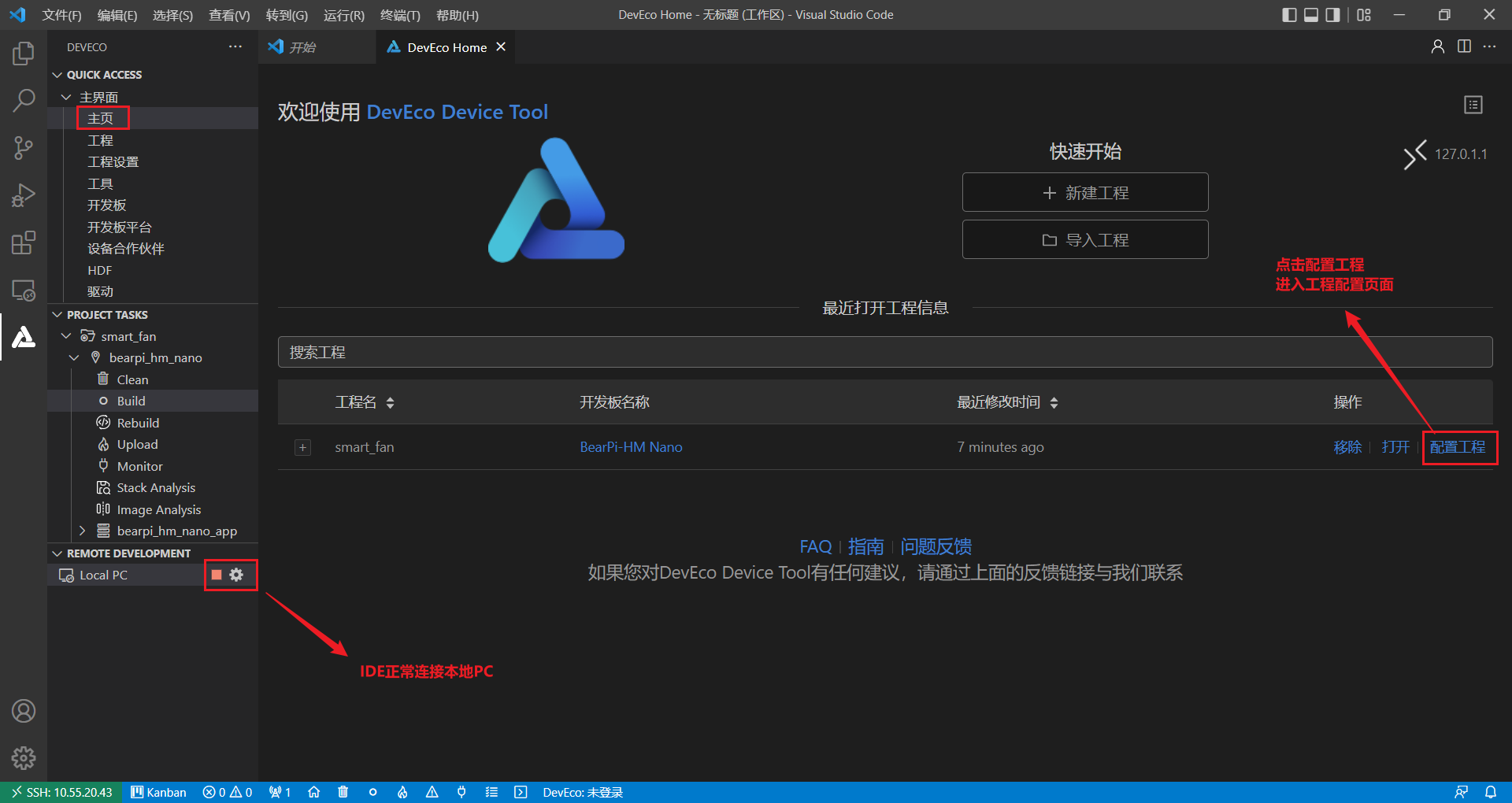Click the terminal icon in status bar

click(521, 792)
